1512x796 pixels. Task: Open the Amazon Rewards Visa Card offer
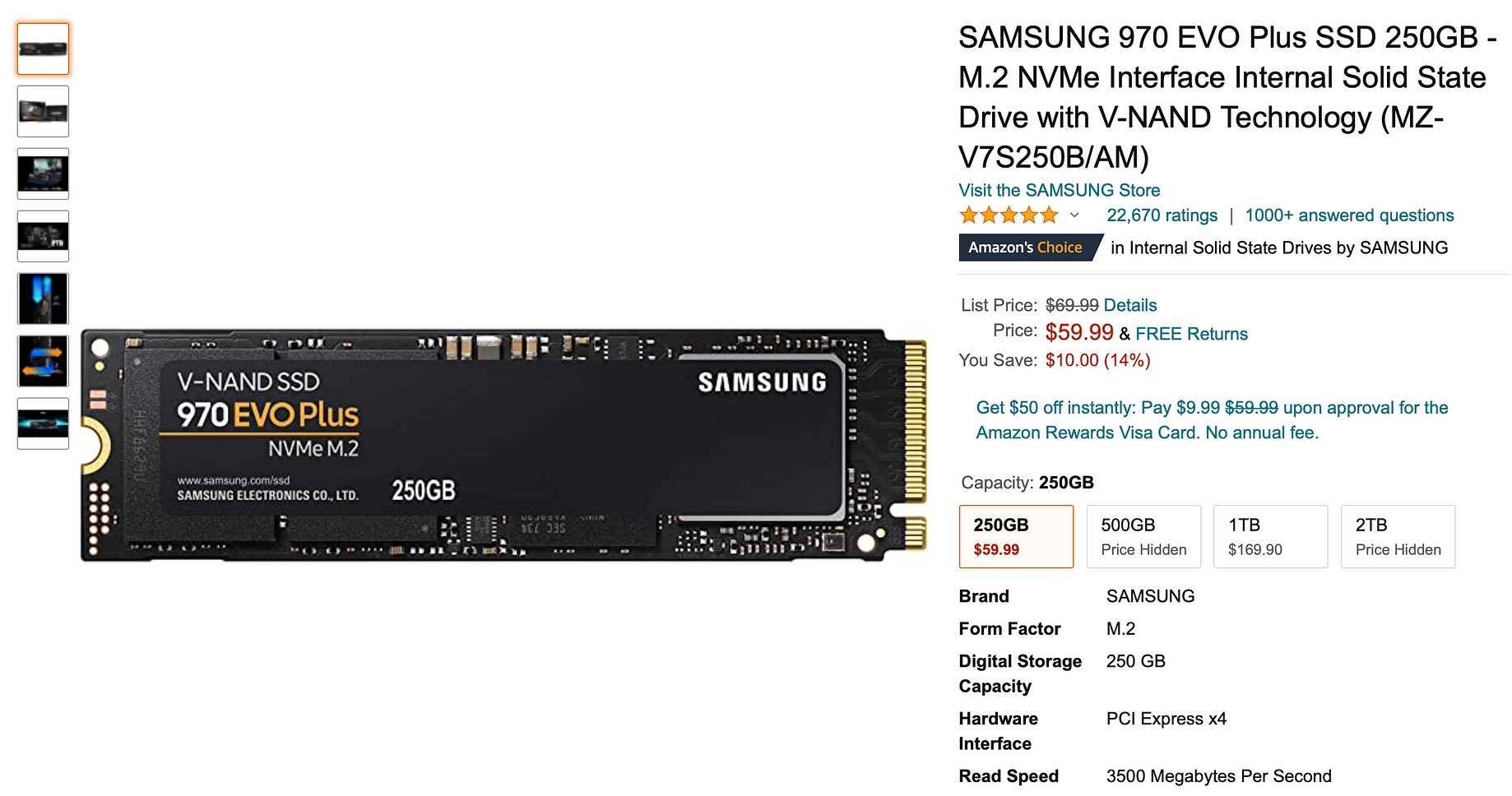pos(1212,420)
